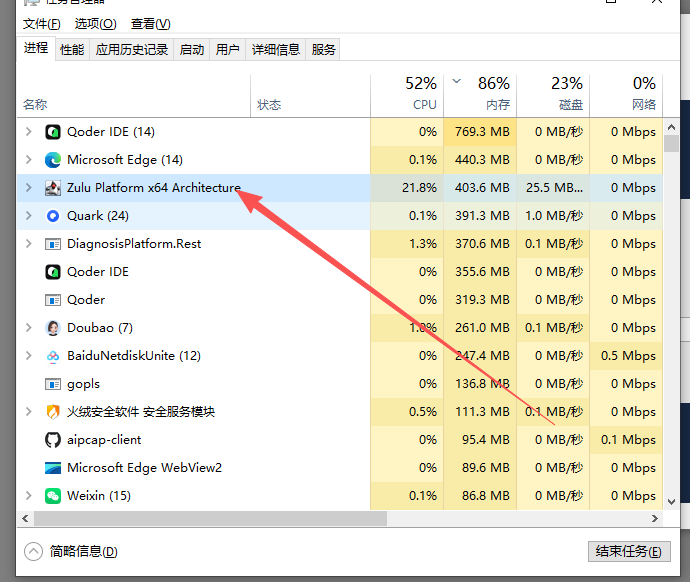The image size is (690, 582).
Task: Sort by the 名称 column header
Action: pyautogui.click(x=133, y=96)
